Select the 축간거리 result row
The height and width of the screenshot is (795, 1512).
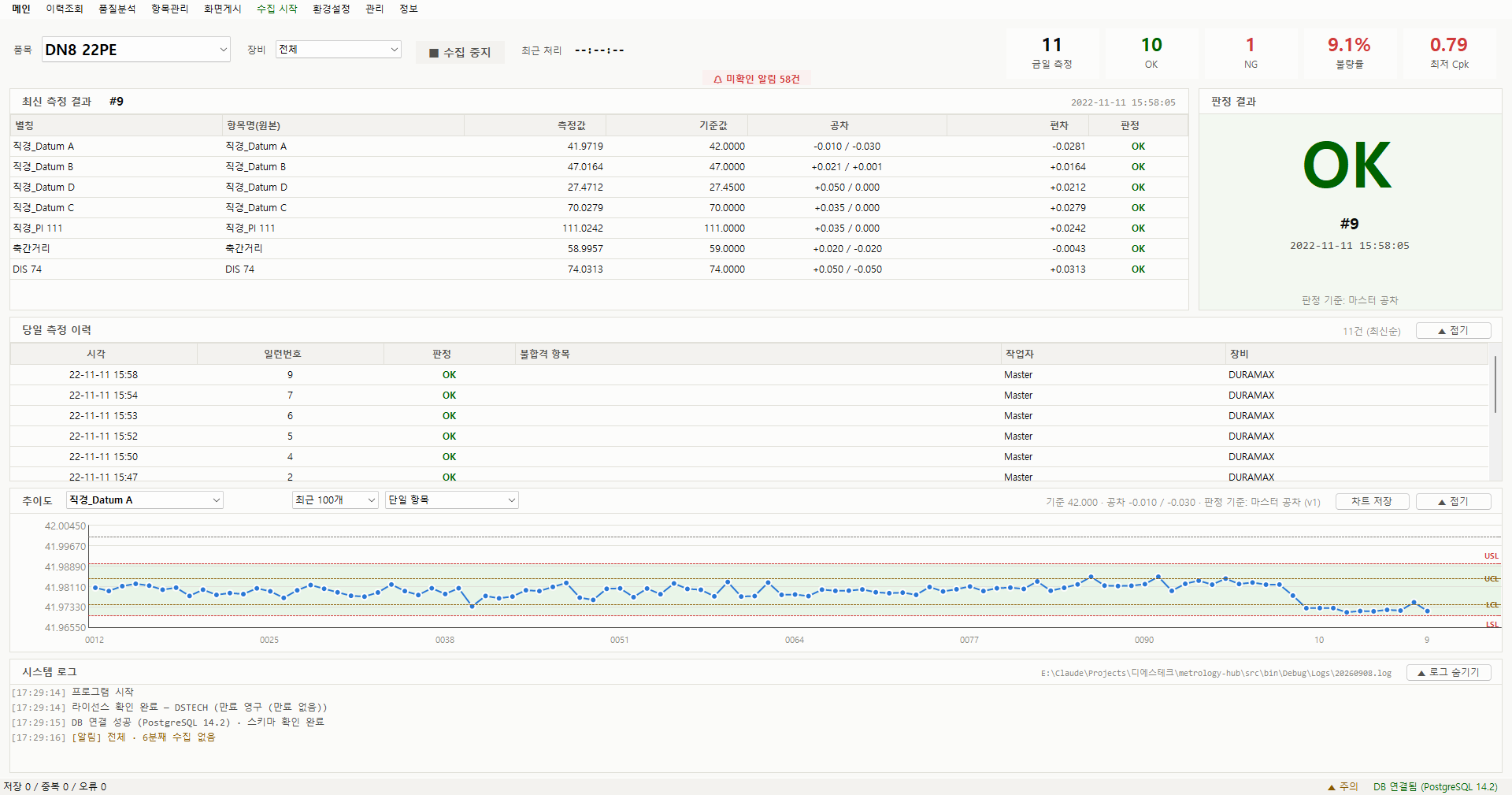[599, 249]
